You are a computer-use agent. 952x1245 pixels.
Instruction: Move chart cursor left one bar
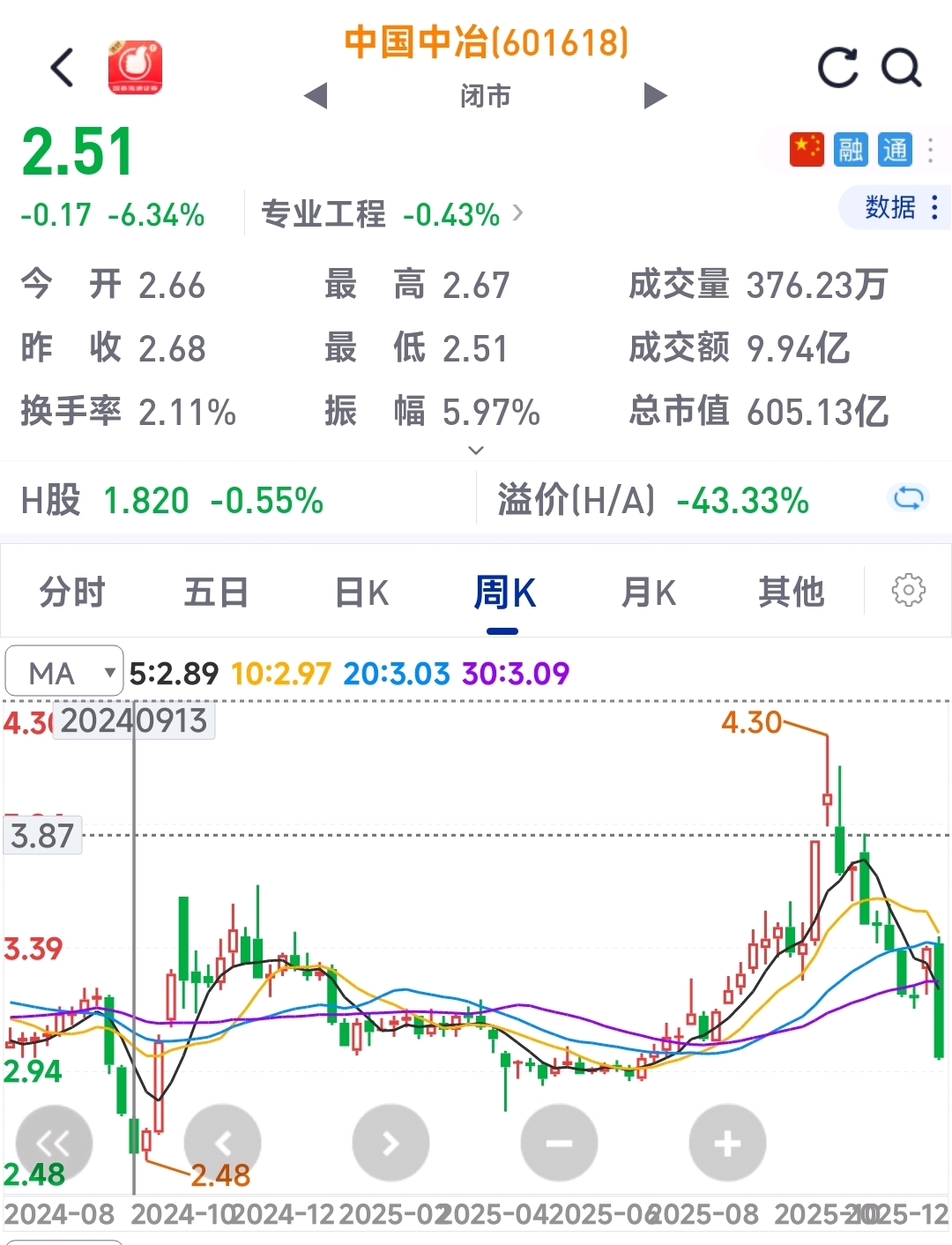[222, 1143]
